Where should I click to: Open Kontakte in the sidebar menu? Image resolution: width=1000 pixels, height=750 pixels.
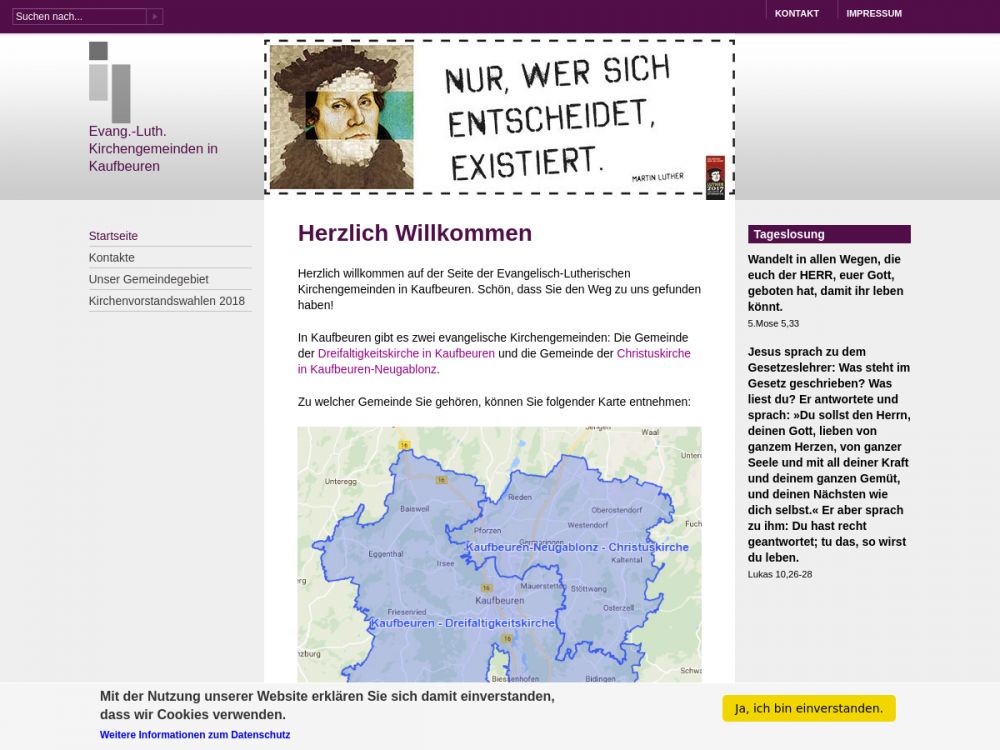pyautogui.click(x=111, y=258)
